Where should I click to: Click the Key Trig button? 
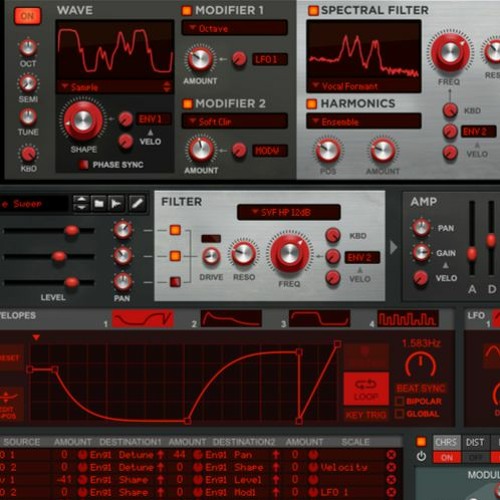pyautogui.click(x=366, y=415)
